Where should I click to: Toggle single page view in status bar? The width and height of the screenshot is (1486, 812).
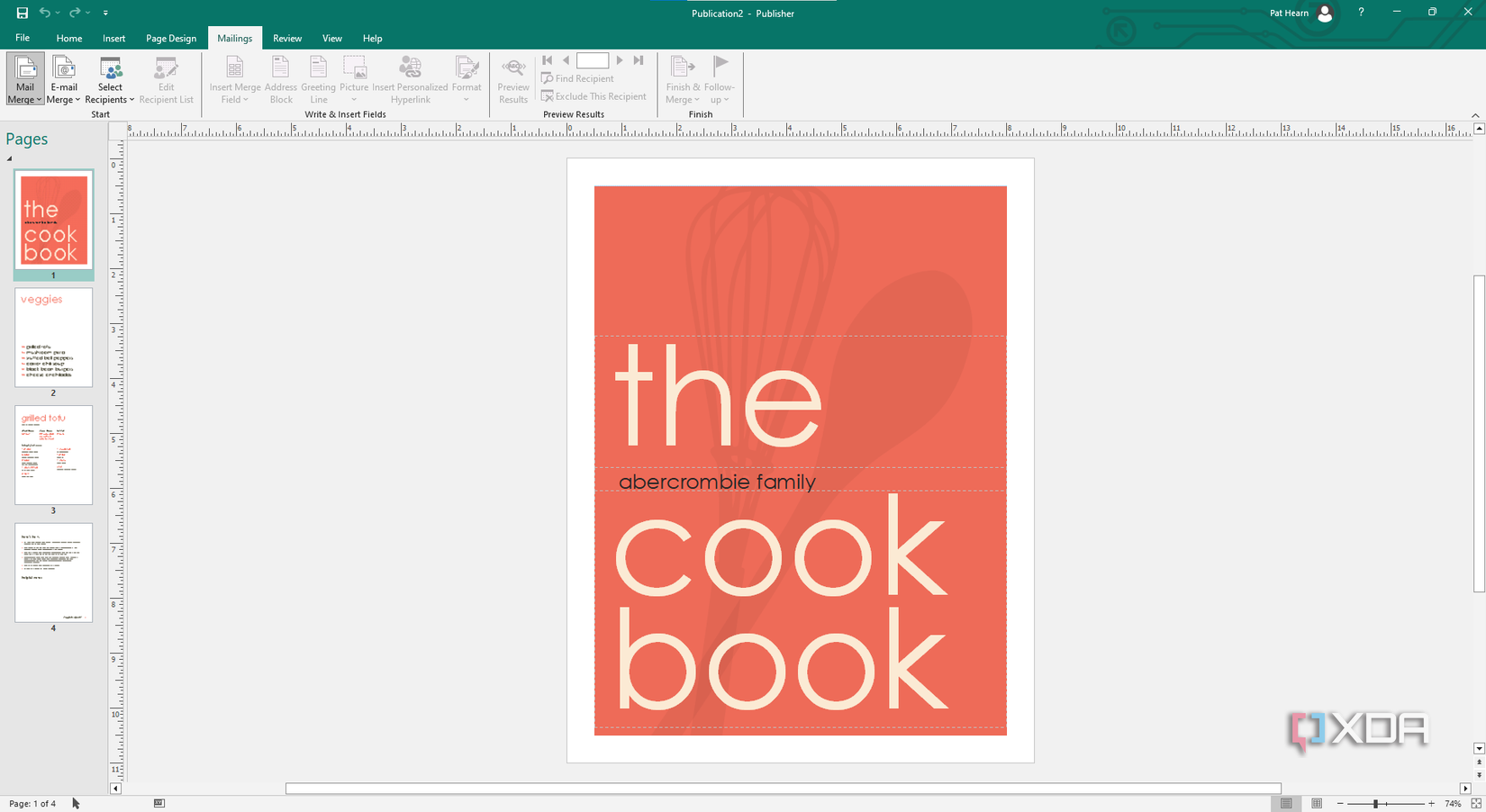pos(1286,803)
